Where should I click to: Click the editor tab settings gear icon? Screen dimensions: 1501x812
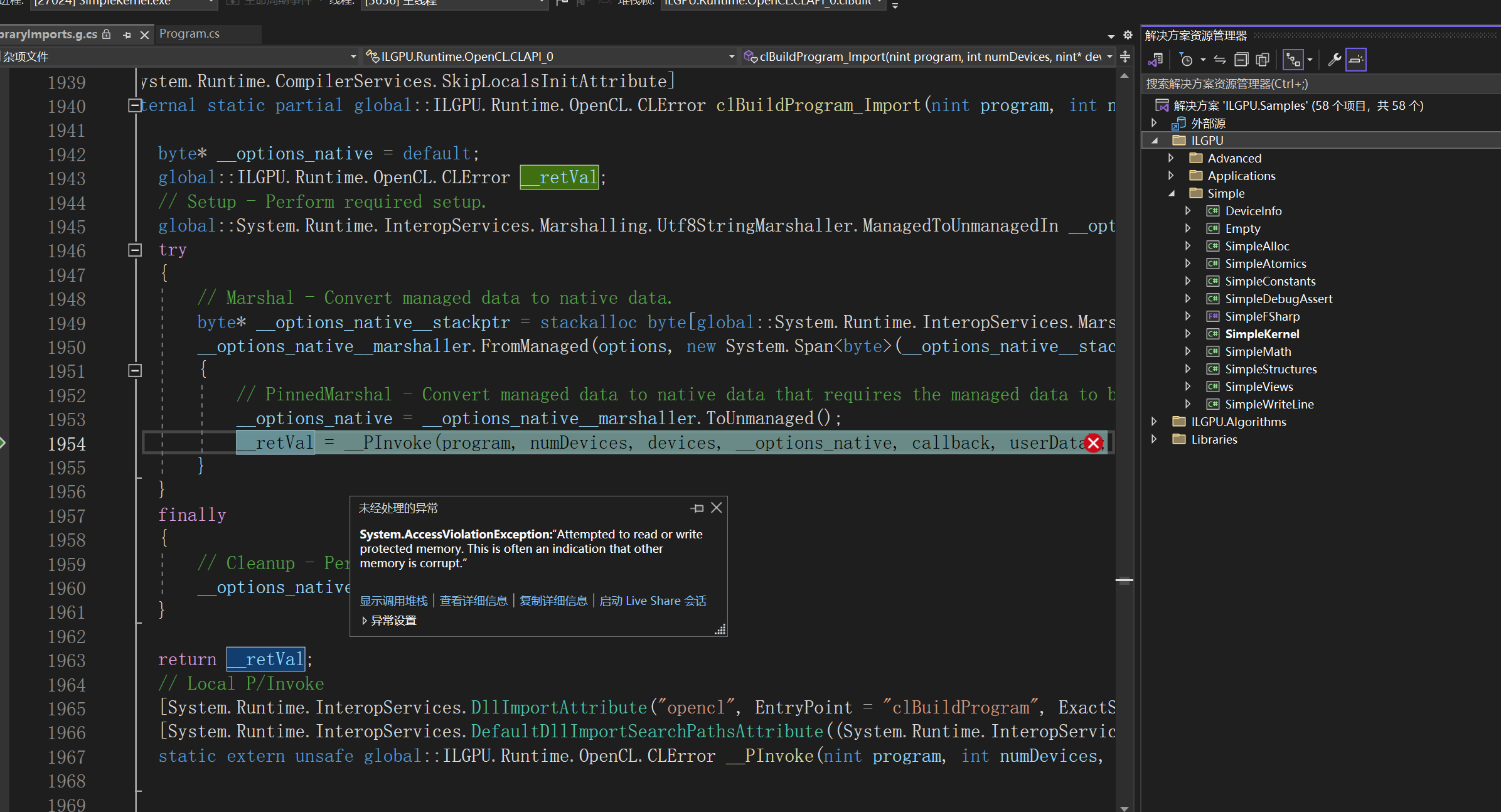click(x=1128, y=35)
